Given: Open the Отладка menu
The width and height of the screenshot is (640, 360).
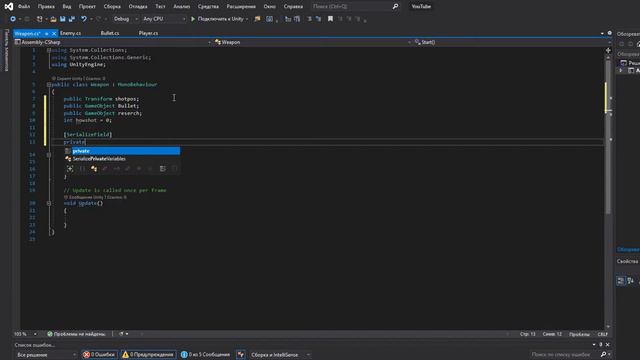Looking at the screenshot, I should point(138,7).
